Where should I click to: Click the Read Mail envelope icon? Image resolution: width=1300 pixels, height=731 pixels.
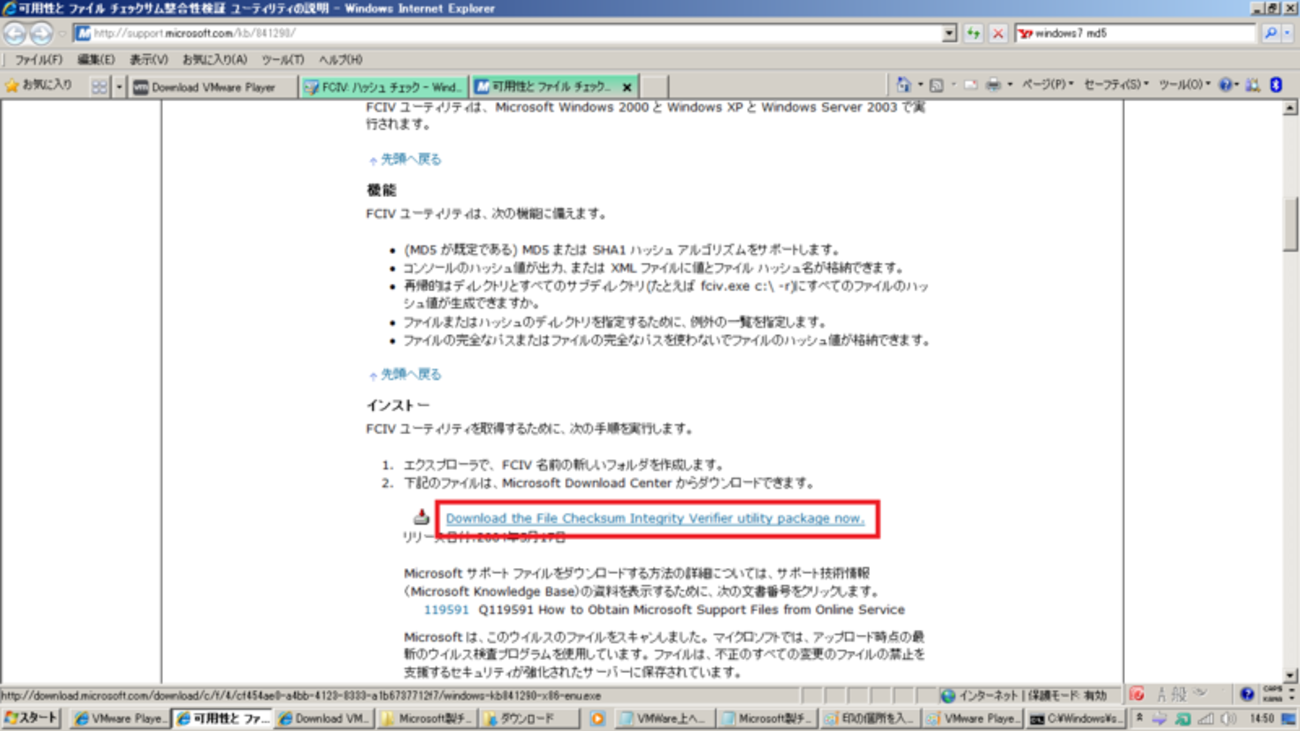[x=970, y=86]
